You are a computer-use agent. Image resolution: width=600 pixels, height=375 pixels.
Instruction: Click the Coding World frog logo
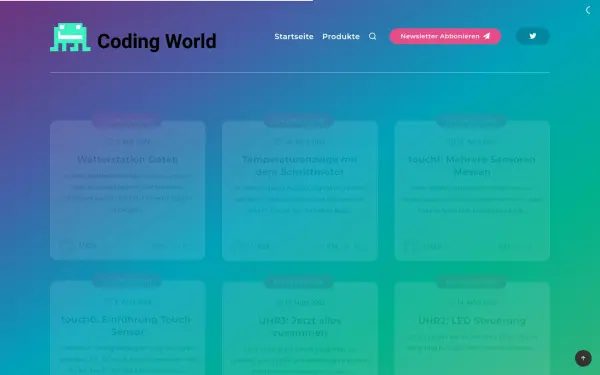click(70, 37)
